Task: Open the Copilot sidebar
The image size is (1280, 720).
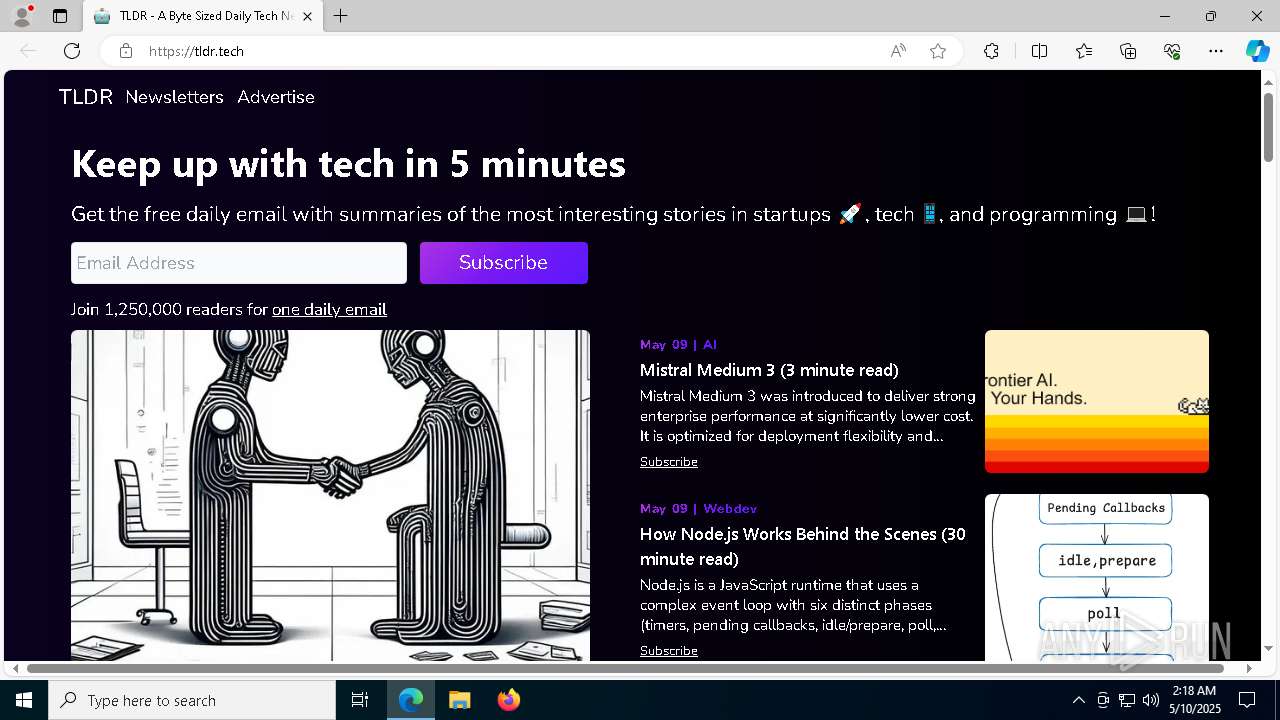Action: [1257, 51]
